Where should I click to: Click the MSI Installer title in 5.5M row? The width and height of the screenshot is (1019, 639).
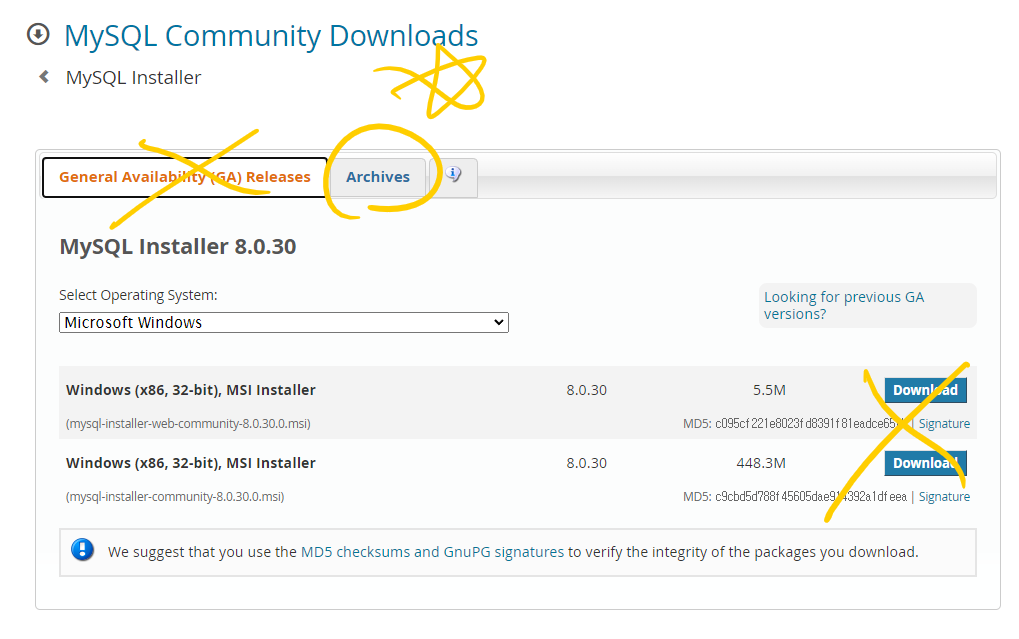(190, 390)
